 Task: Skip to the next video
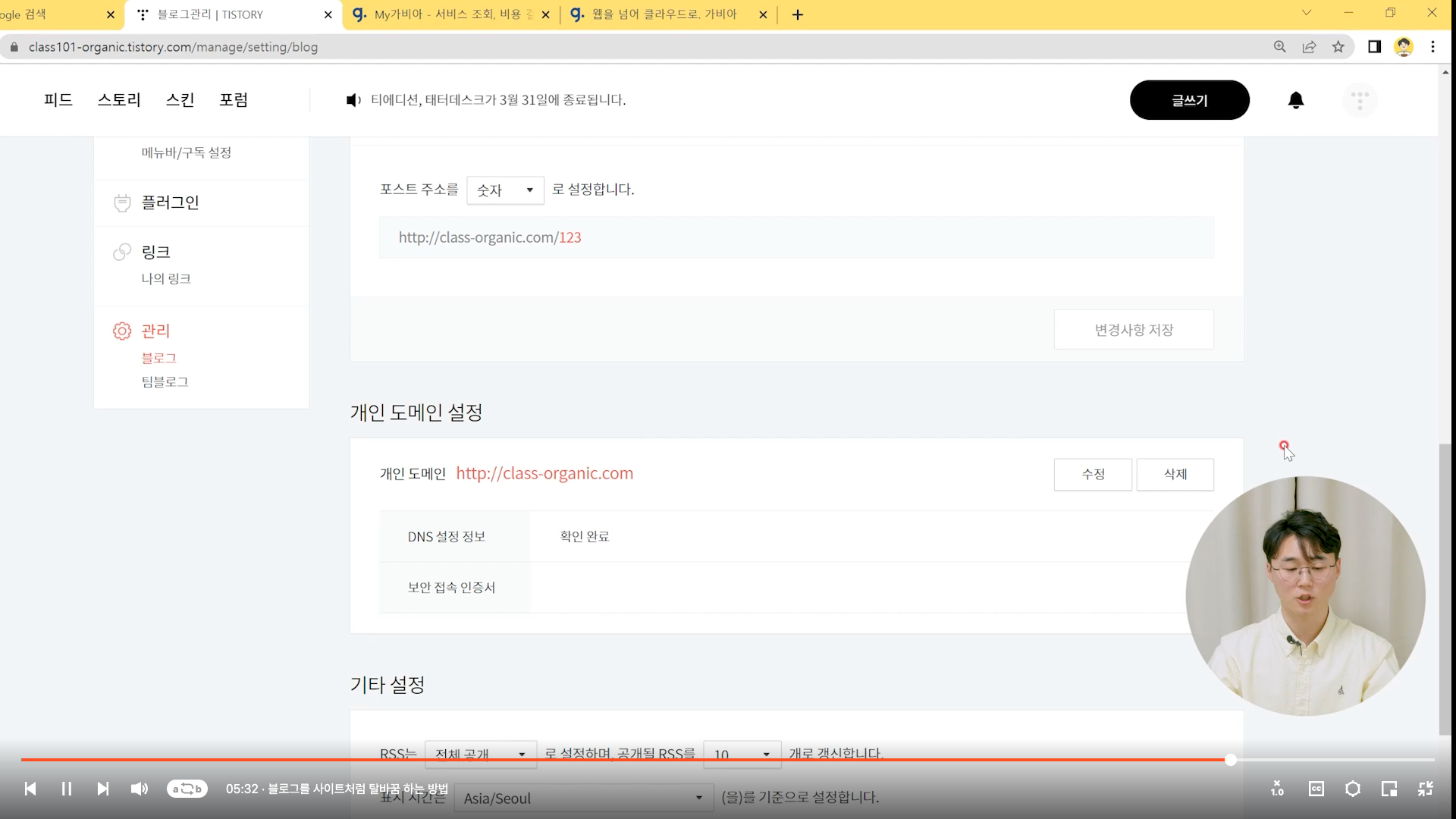(x=103, y=789)
